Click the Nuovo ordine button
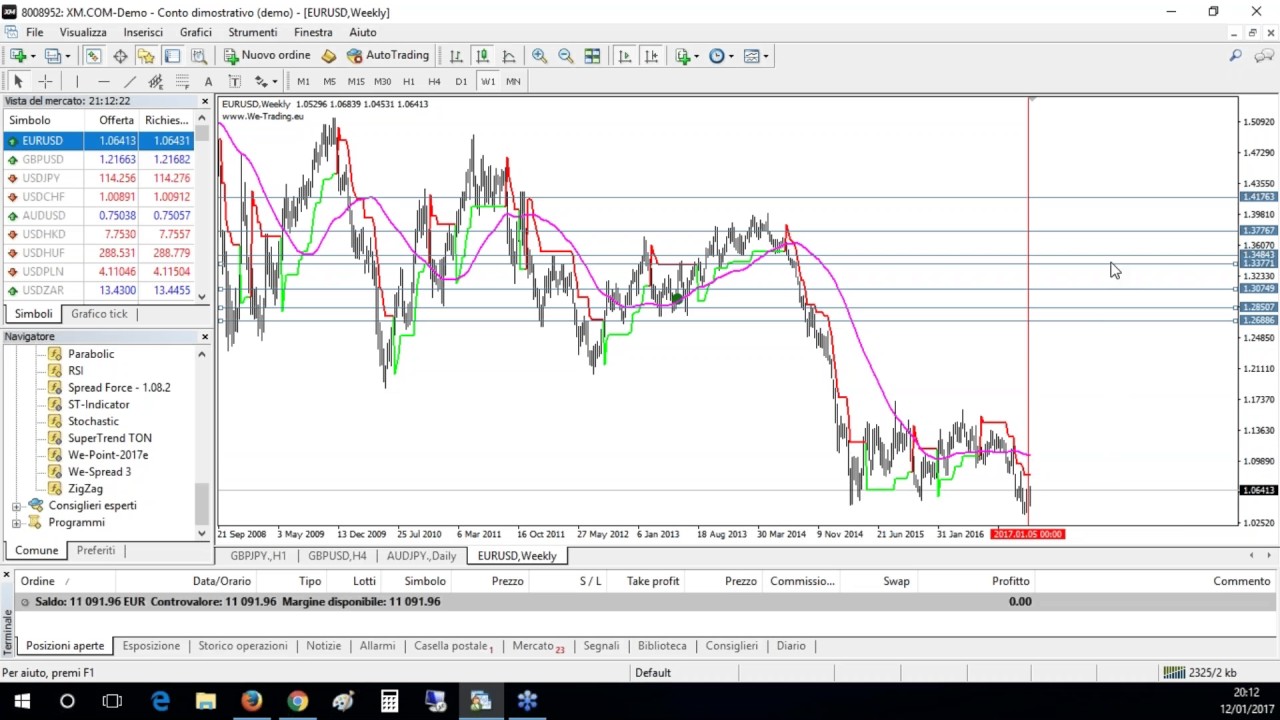This screenshot has height=720, width=1280. tap(267, 56)
